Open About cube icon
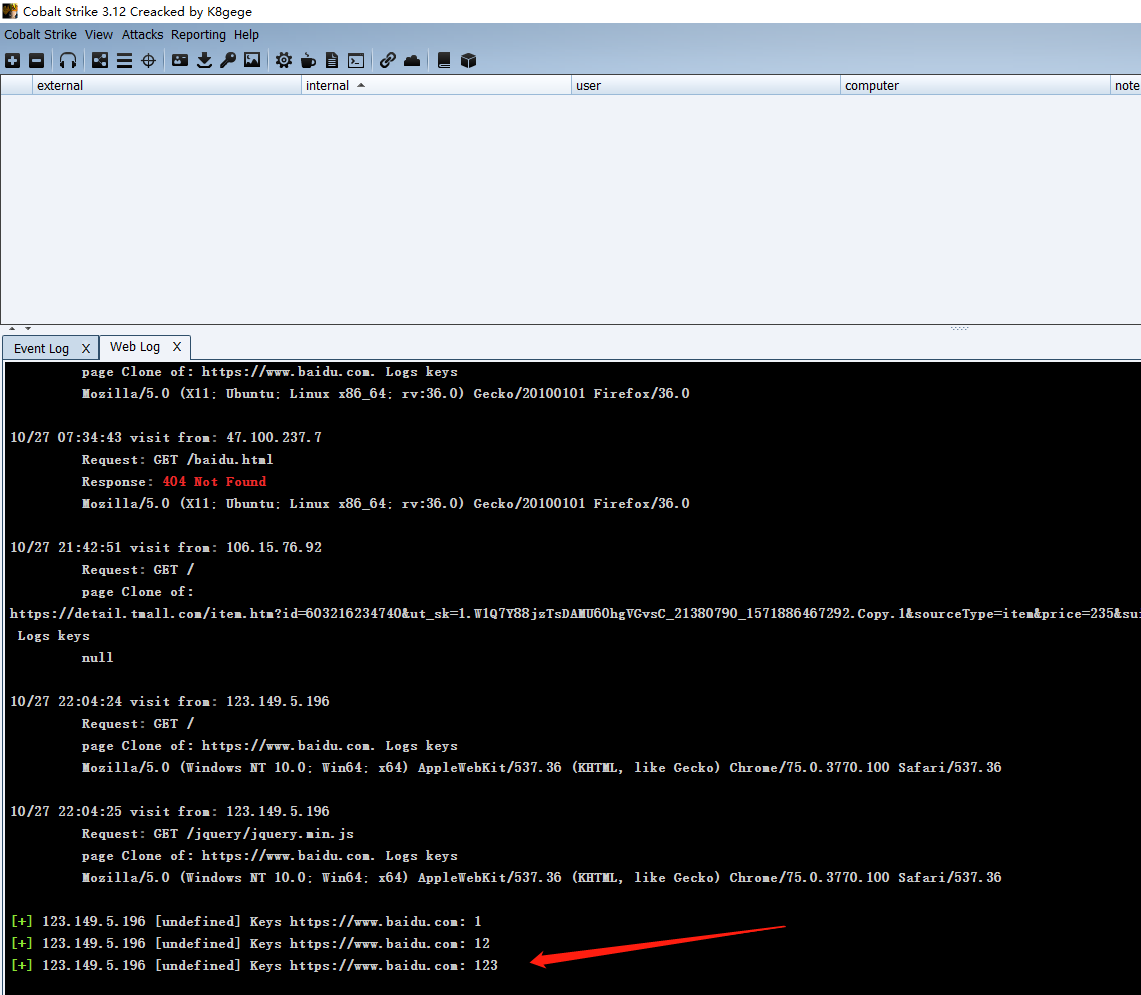The image size is (1141, 995). click(x=469, y=60)
